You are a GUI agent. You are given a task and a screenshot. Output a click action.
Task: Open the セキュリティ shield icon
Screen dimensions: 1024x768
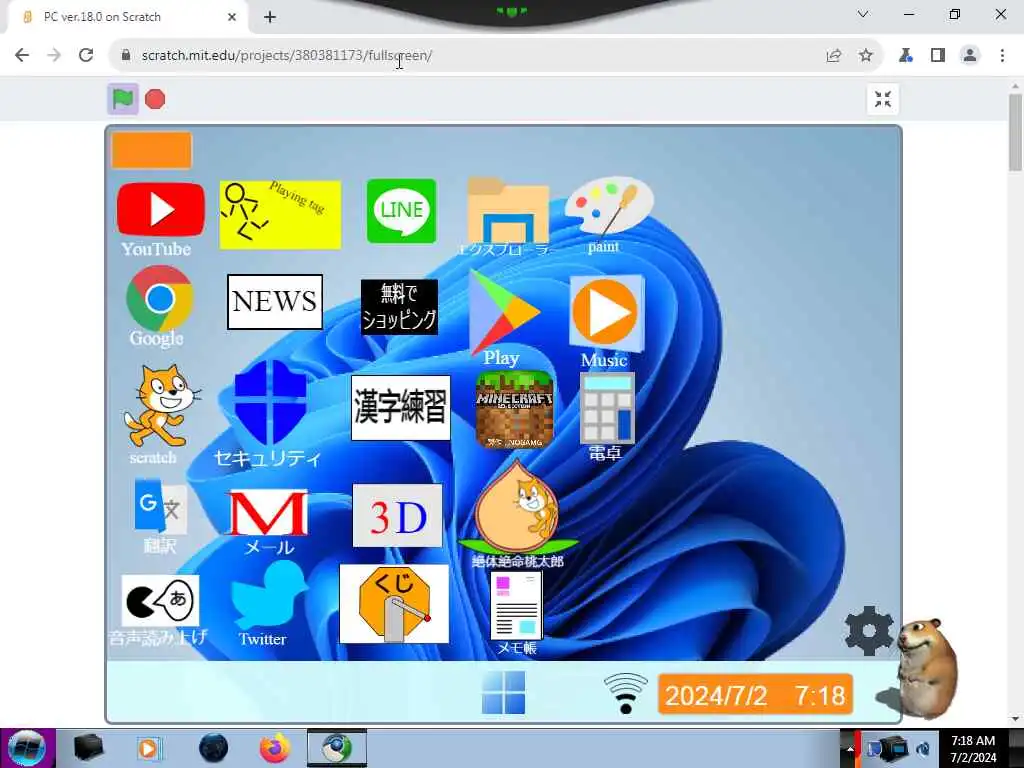270,402
